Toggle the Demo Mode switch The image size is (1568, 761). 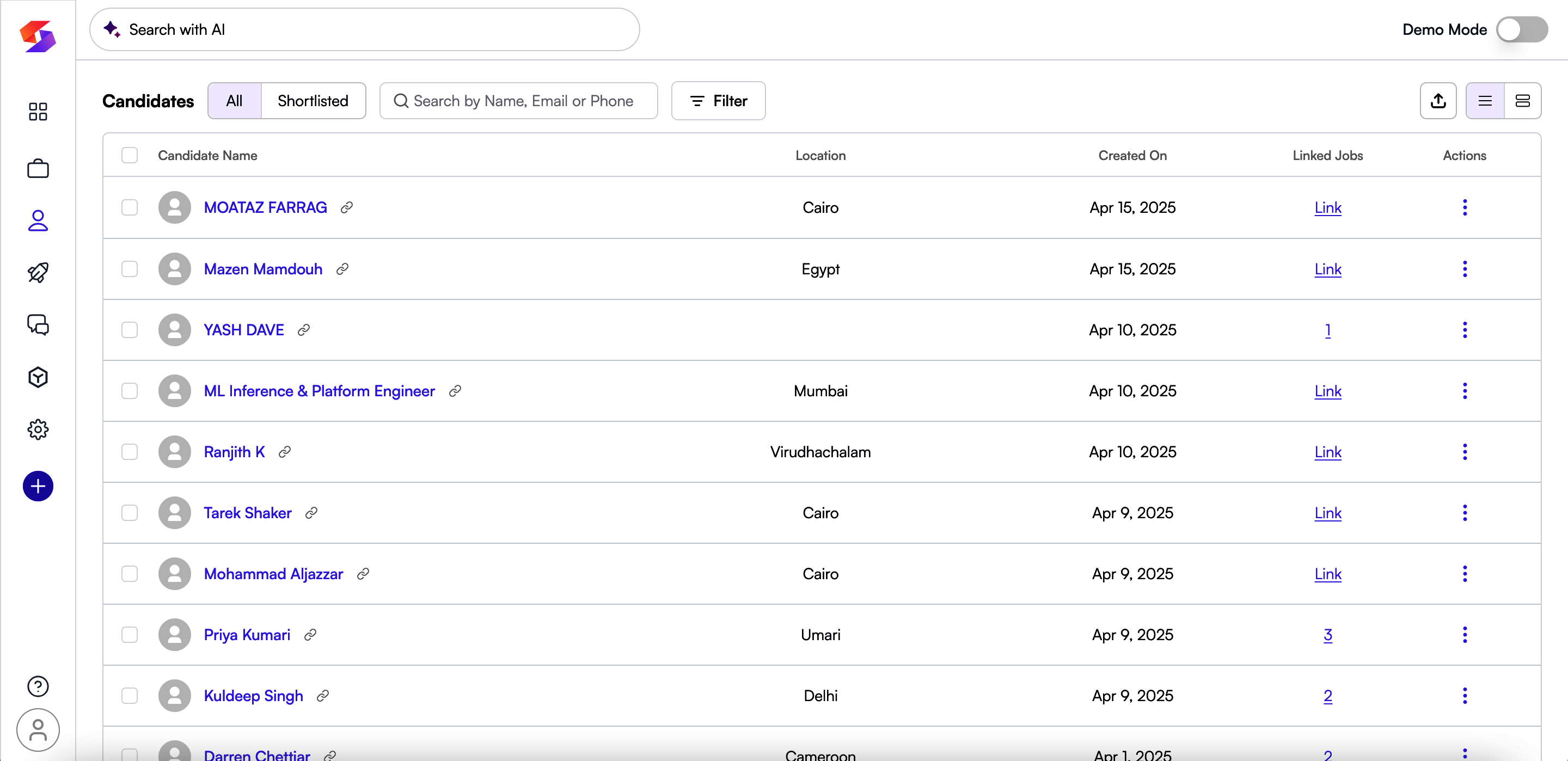tap(1521, 29)
